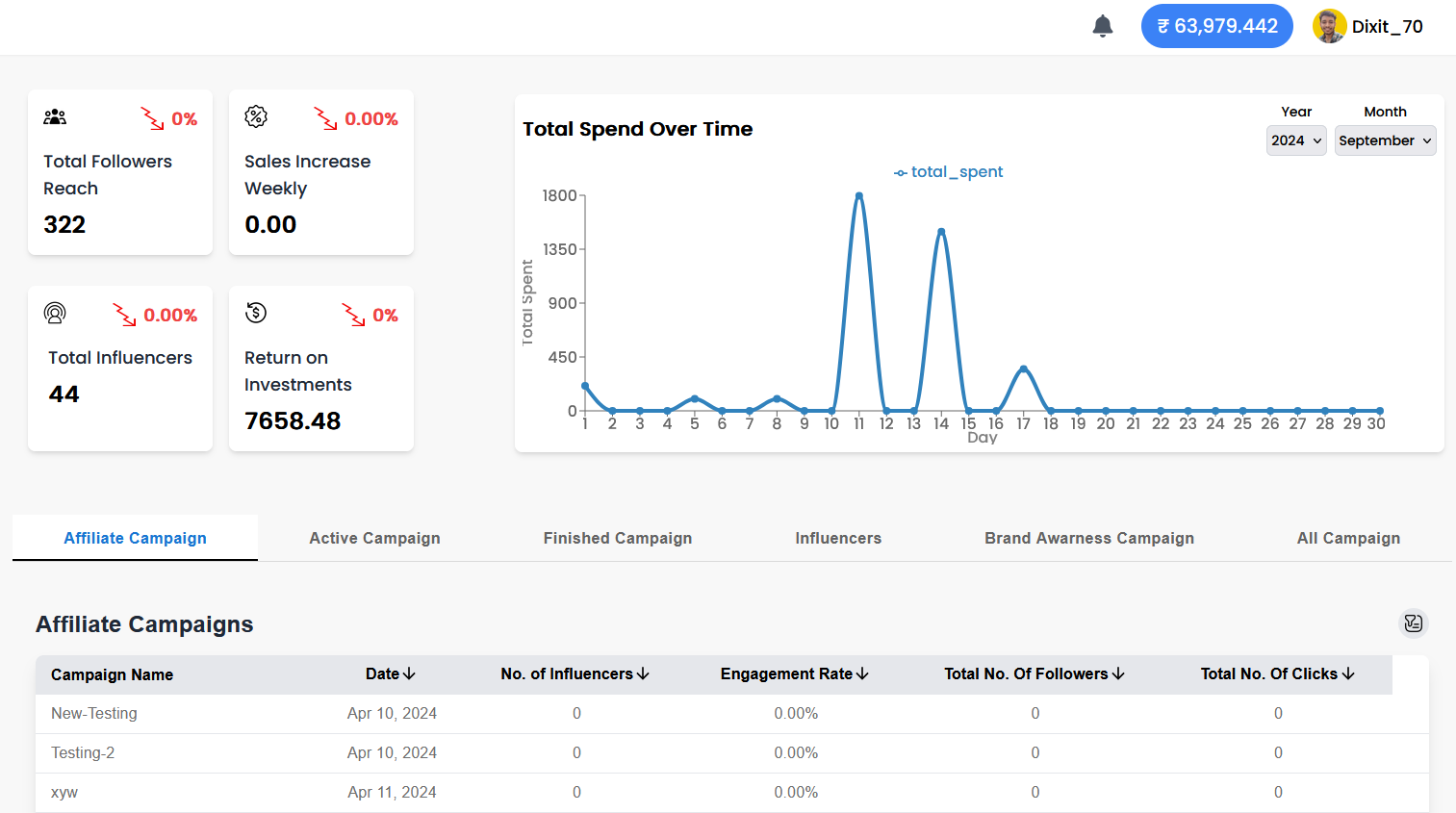Click the Return on Investments card value

pyautogui.click(x=293, y=421)
